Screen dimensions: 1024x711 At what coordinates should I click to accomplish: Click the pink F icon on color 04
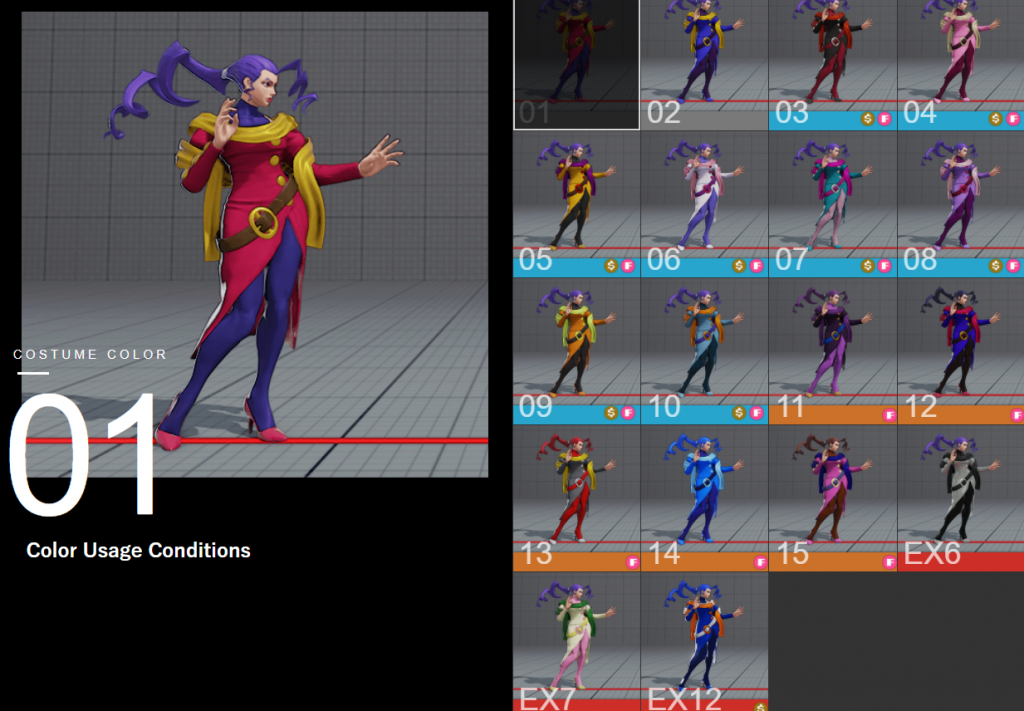pos(1013,119)
